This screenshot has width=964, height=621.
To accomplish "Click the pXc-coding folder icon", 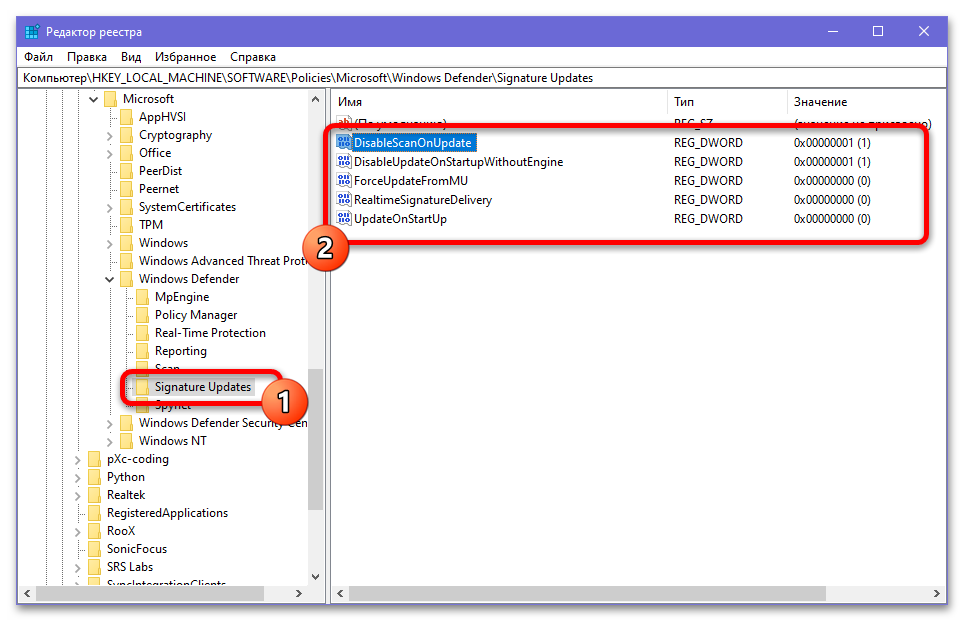I will 94,459.
